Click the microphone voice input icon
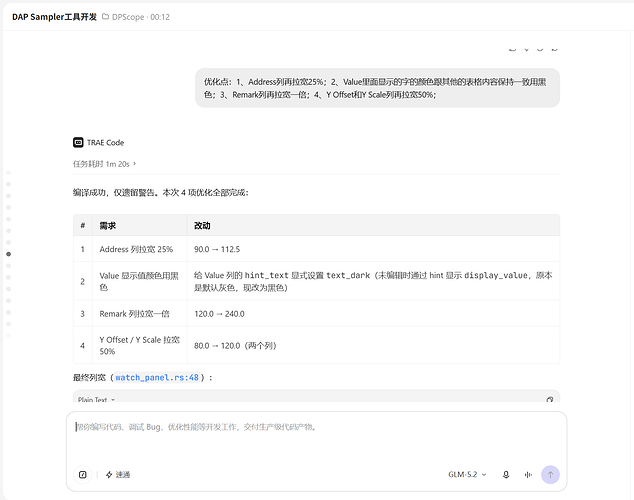The width and height of the screenshot is (634, 500). (506, 475)
